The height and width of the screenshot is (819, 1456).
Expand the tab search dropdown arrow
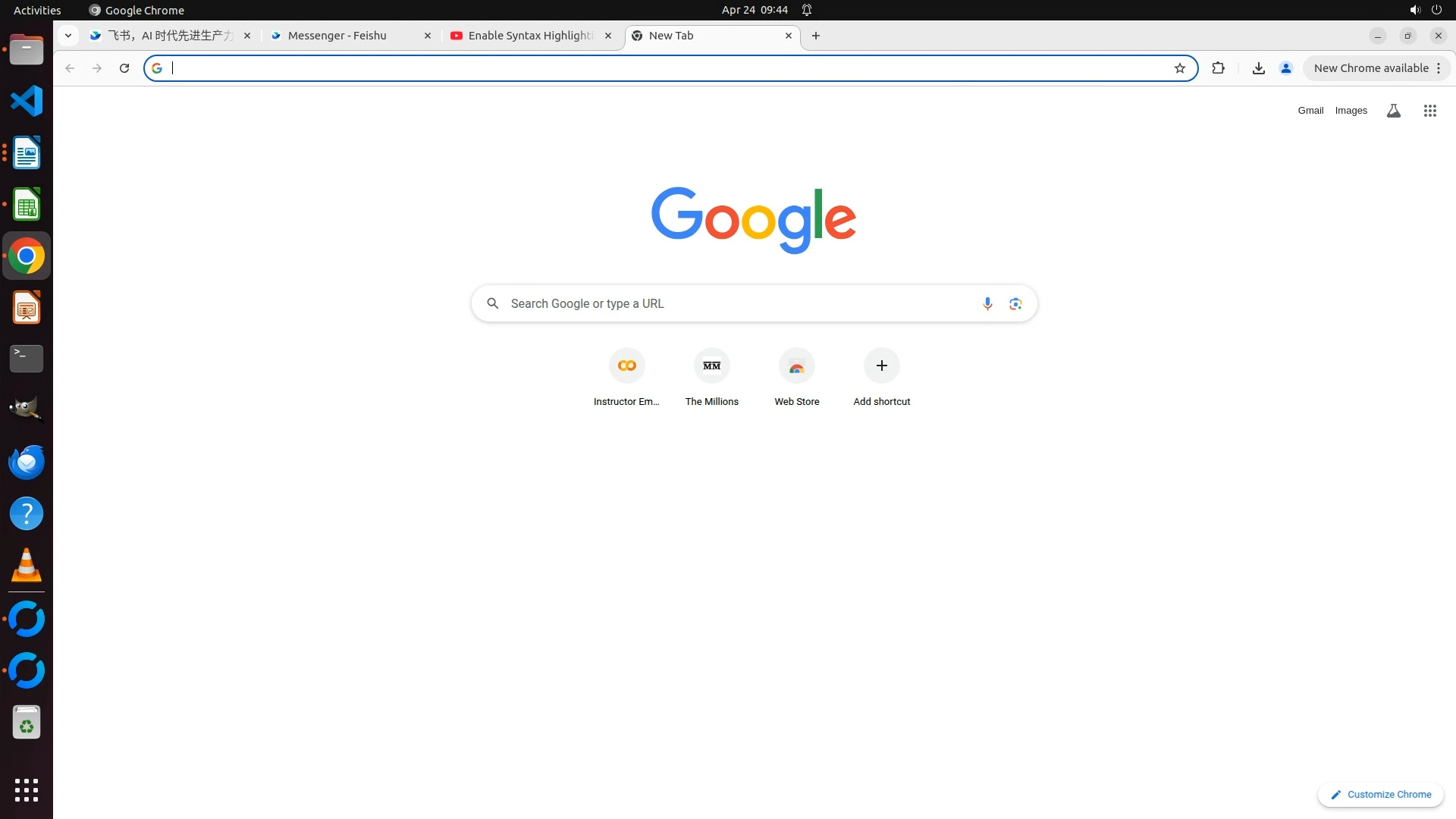pyautogui.click(x=68, y=36)
